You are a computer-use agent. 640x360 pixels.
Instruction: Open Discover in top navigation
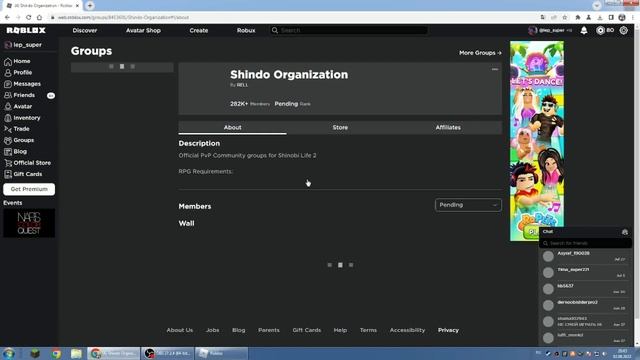click(84, 31)
